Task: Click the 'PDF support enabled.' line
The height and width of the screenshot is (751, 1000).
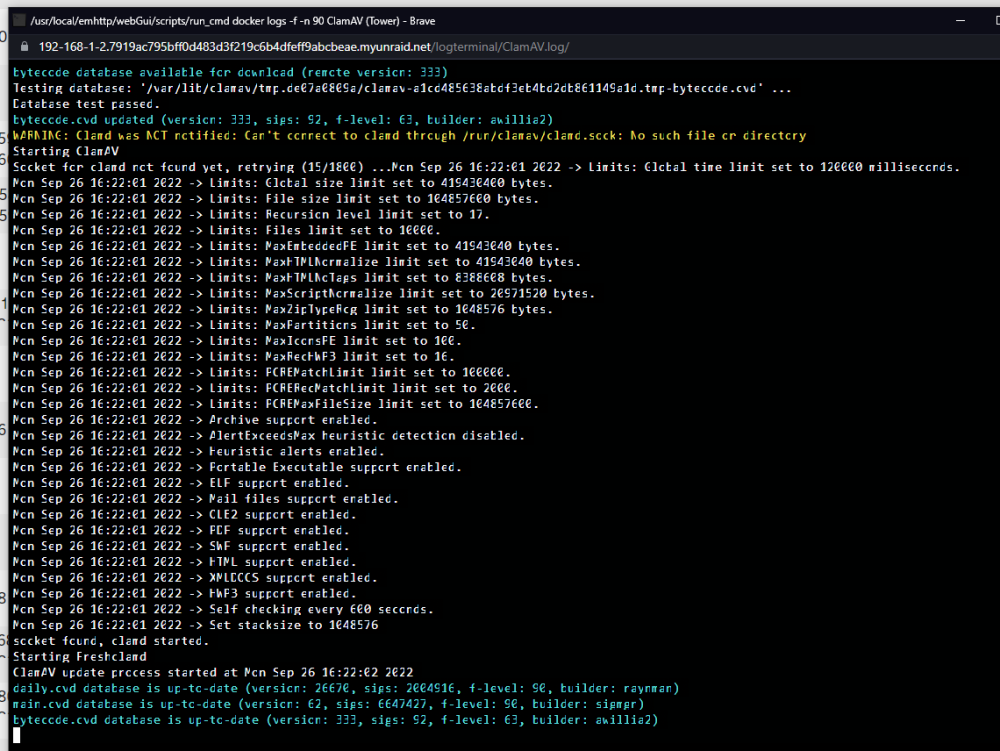Action: pos(181,530)
